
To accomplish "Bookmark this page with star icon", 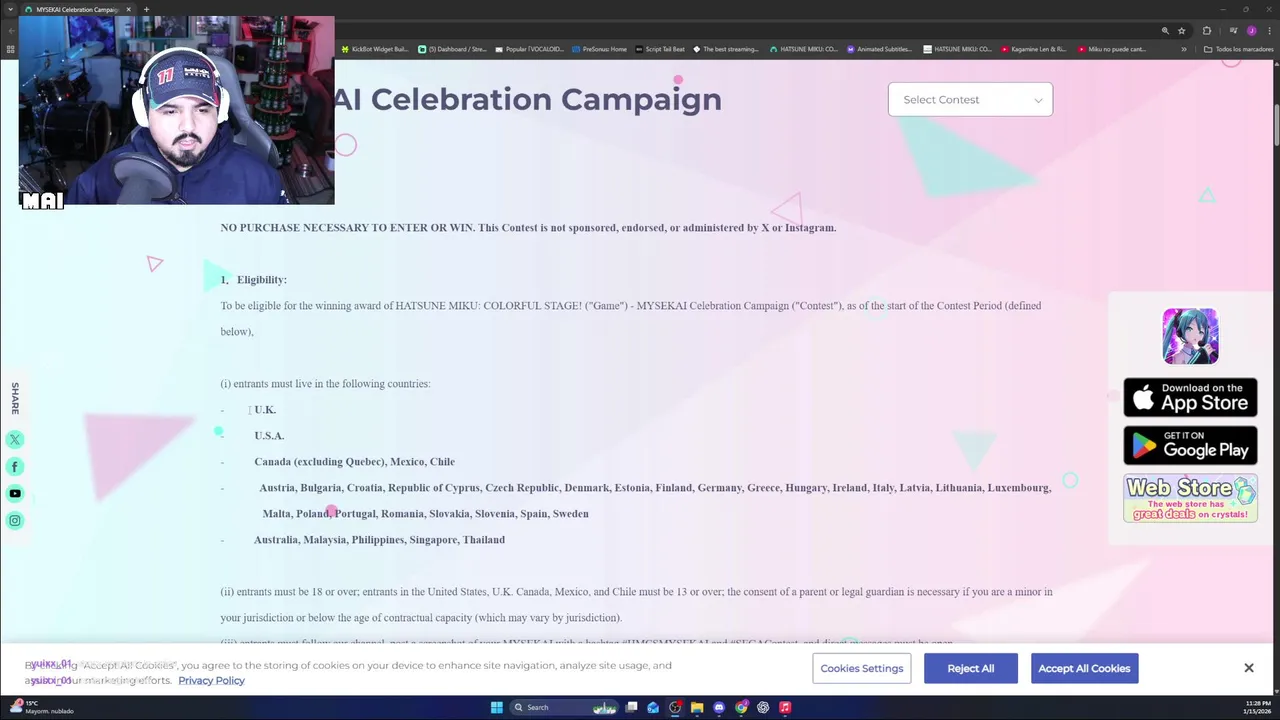I will 1181,31.
